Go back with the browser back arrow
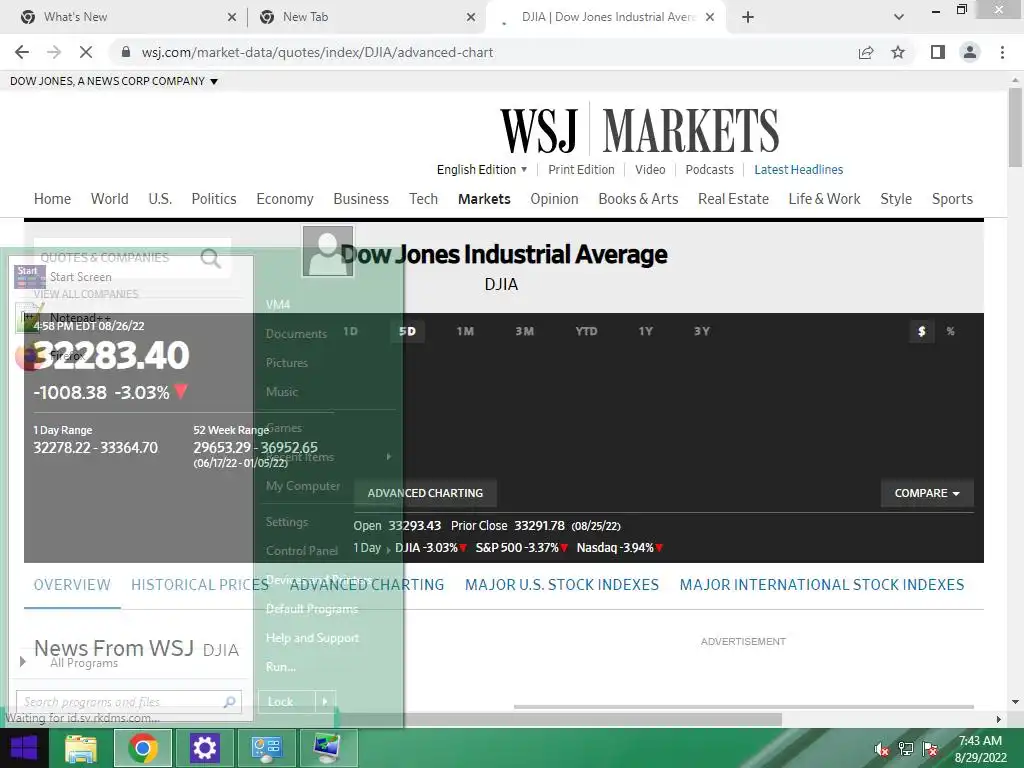The height and width of the screenshot is (768, 1024). pyautogui.click(x=22, y=52)
